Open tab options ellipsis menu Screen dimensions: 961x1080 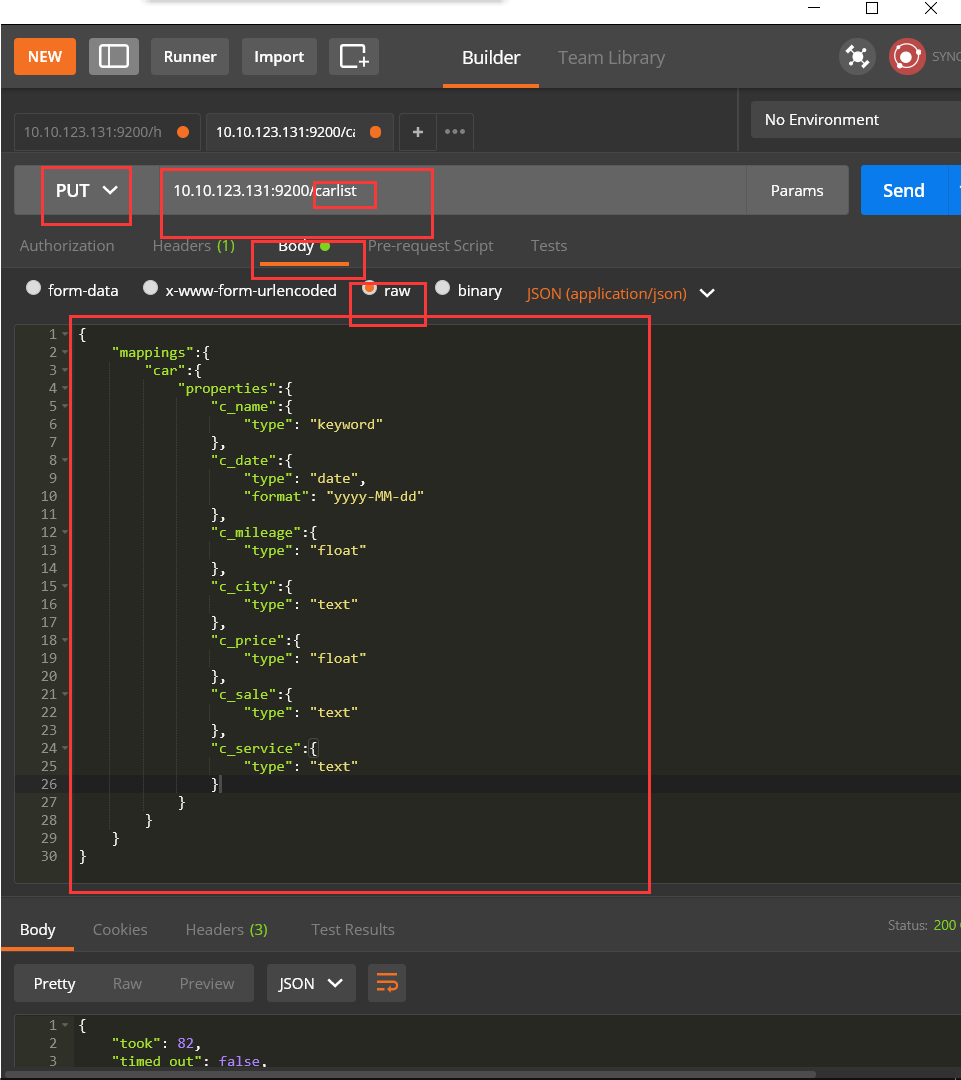(455, 132)
